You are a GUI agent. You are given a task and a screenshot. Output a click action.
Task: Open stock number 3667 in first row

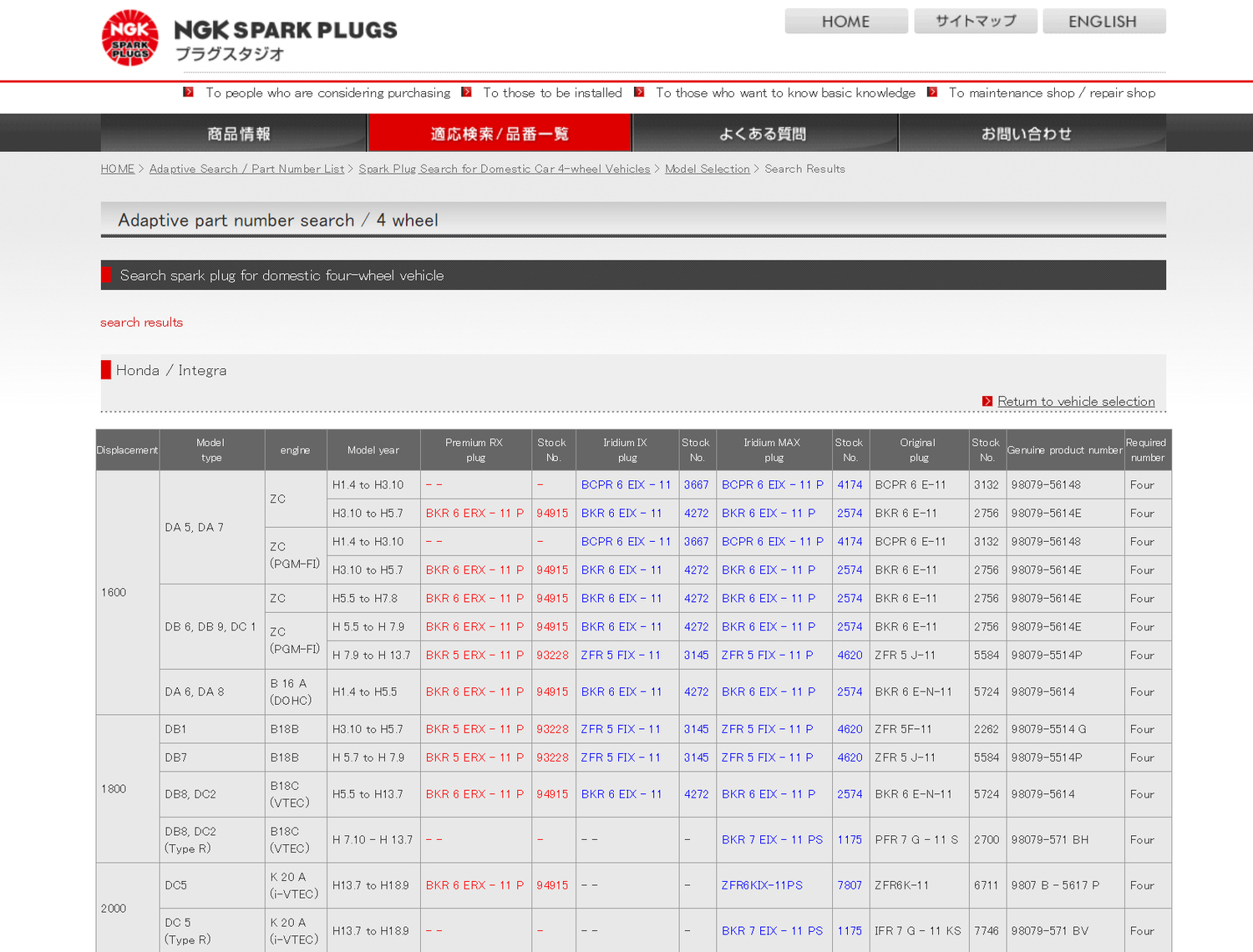696,485
